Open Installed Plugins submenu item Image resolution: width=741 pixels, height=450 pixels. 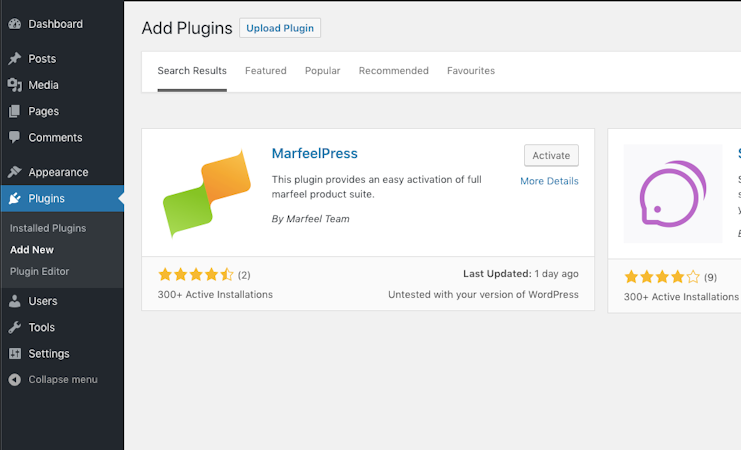48,228
